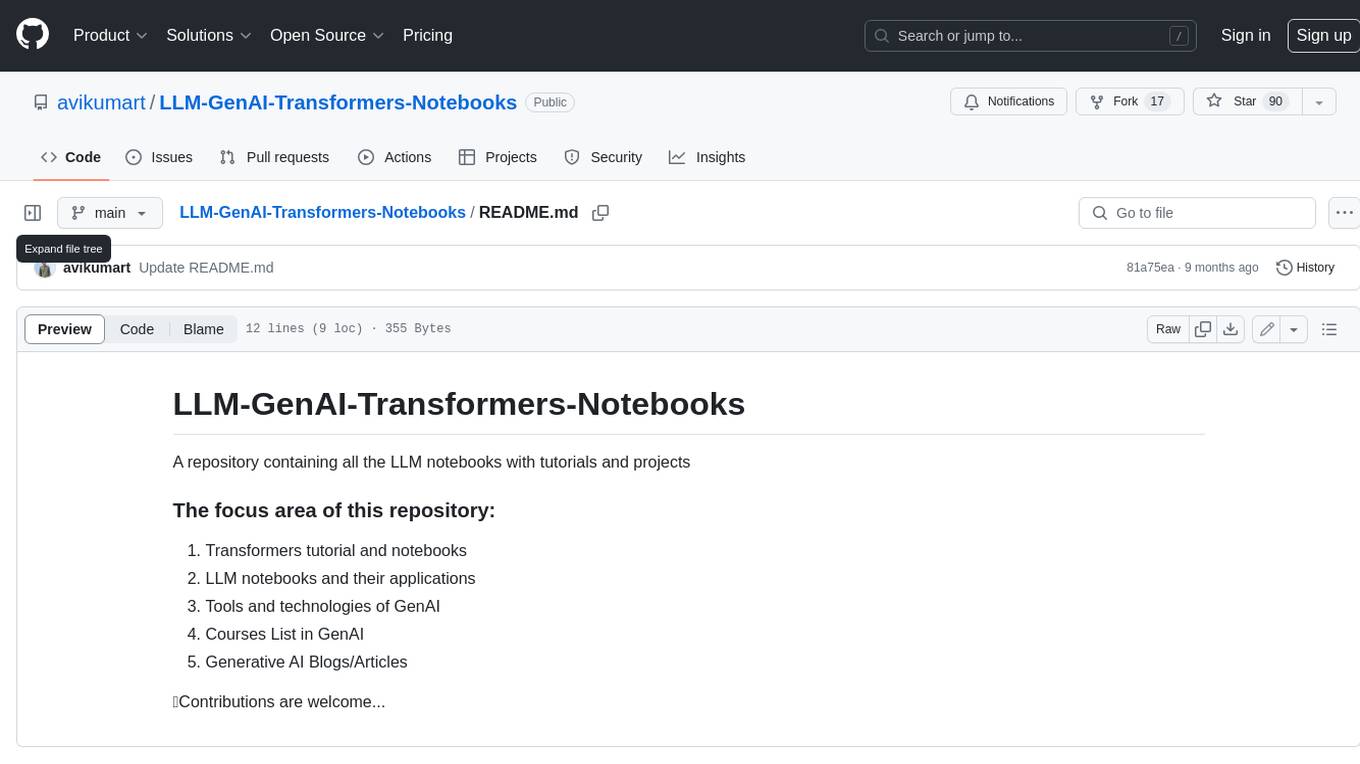Viewport: 1360px width, 764px height.
Task: Focus the Go to file input
Action: tap(1197, 213)
